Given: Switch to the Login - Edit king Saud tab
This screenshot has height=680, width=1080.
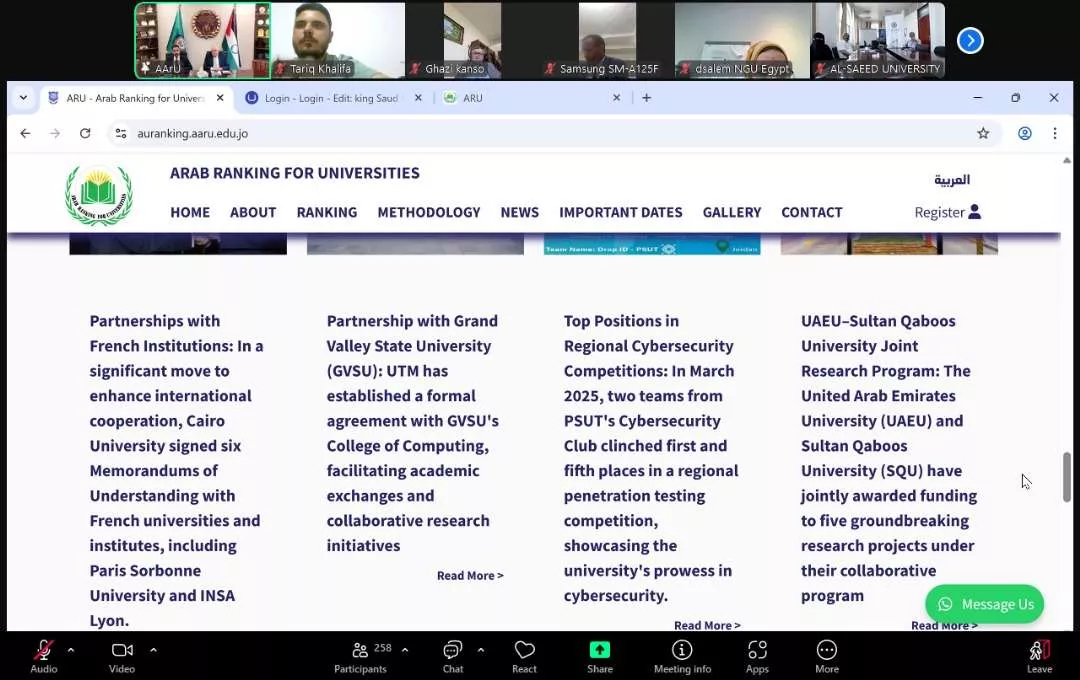Looking at the screenshot, I should click(331, 99).
